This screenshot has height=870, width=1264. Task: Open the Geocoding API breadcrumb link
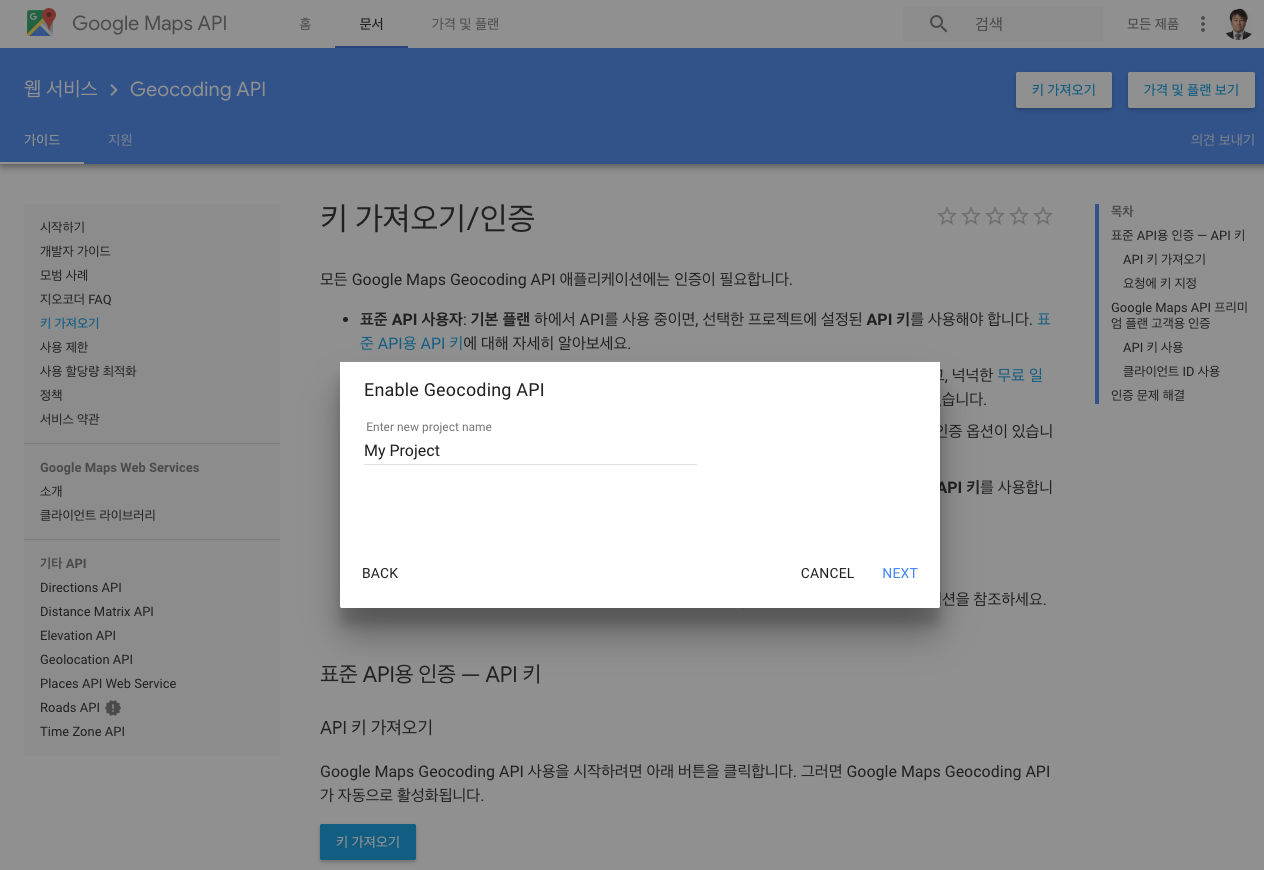(x=198, y=89)
